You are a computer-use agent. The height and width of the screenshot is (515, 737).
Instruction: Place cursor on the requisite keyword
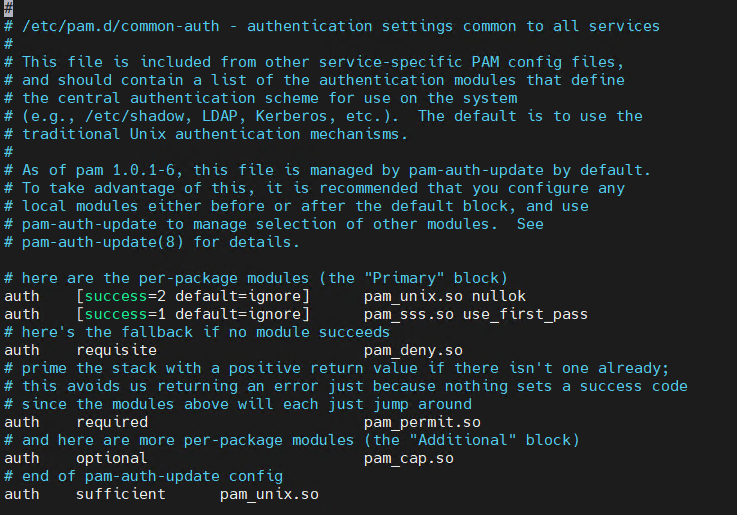tap(116, 350)
